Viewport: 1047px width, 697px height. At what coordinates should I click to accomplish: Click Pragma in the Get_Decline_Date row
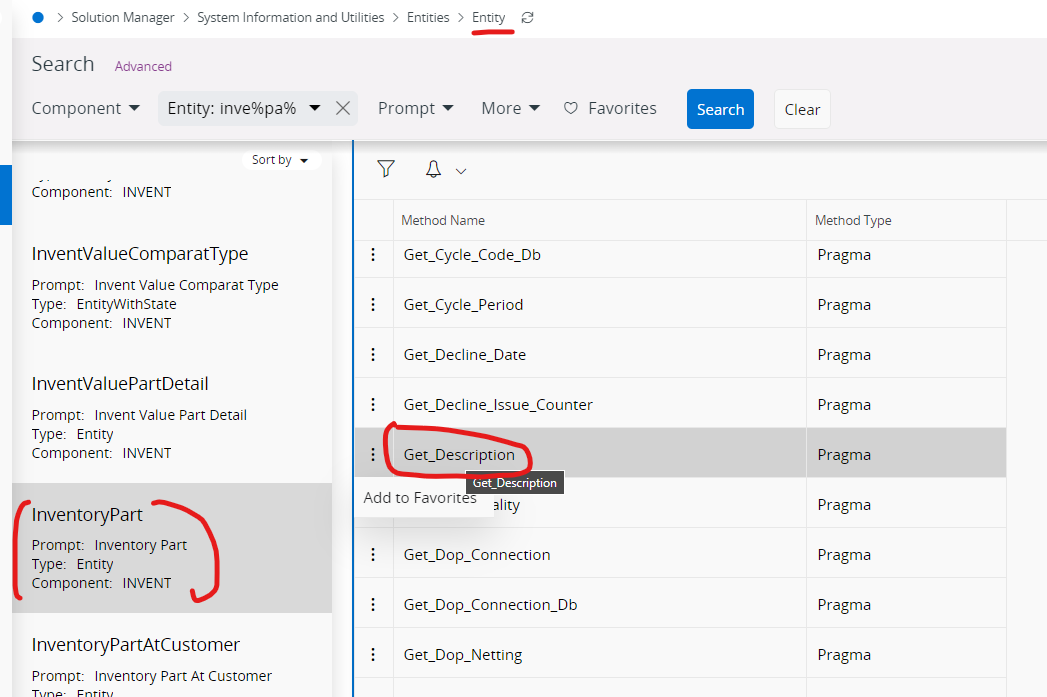844,355
